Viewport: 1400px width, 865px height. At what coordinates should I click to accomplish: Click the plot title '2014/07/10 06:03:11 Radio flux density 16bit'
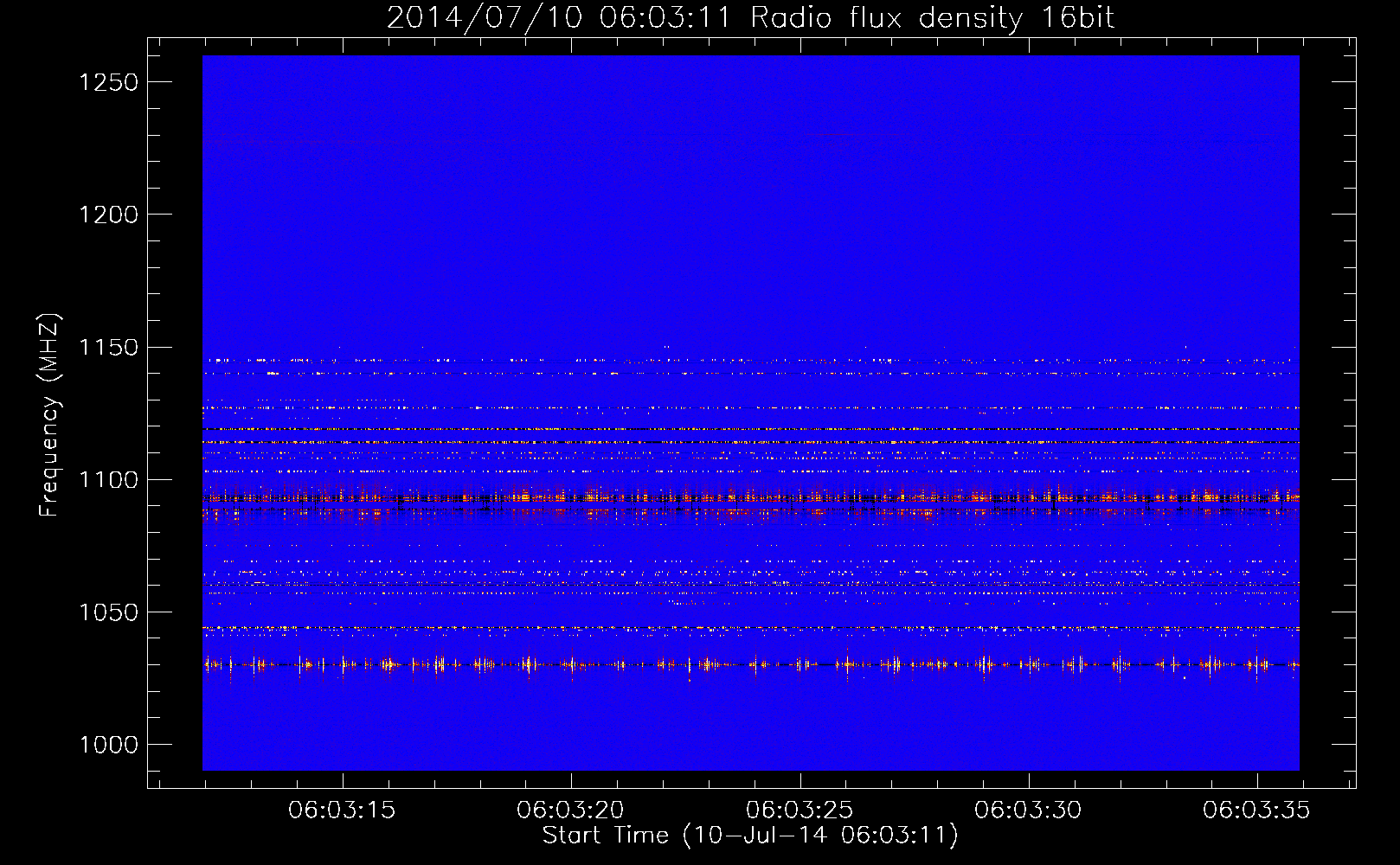[x=750, y=17]
